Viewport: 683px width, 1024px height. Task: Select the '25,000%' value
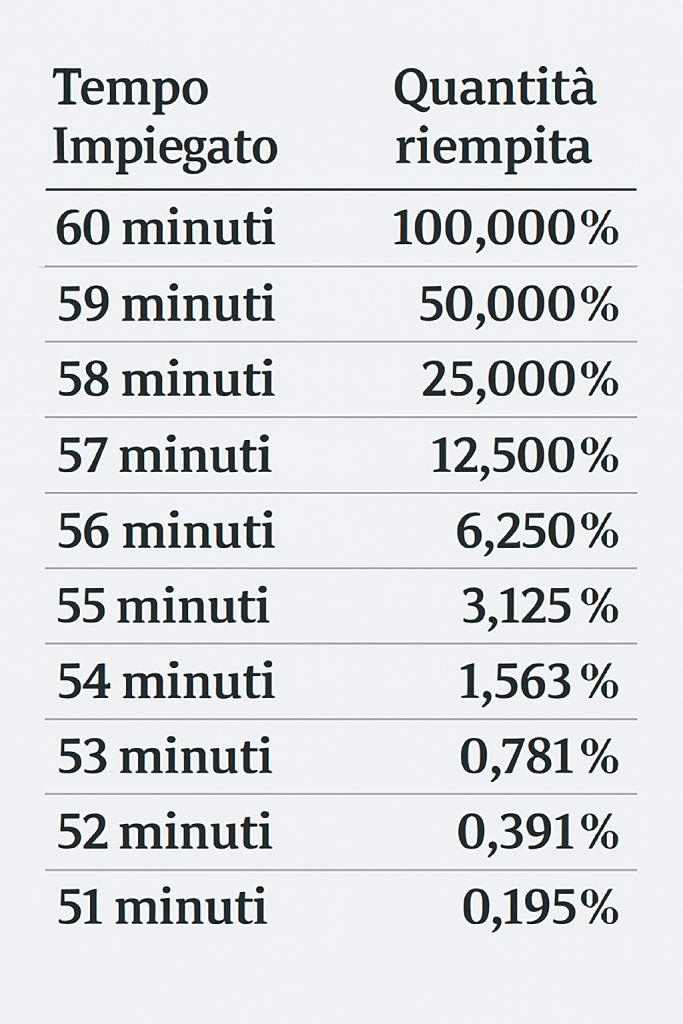point(520,381)
